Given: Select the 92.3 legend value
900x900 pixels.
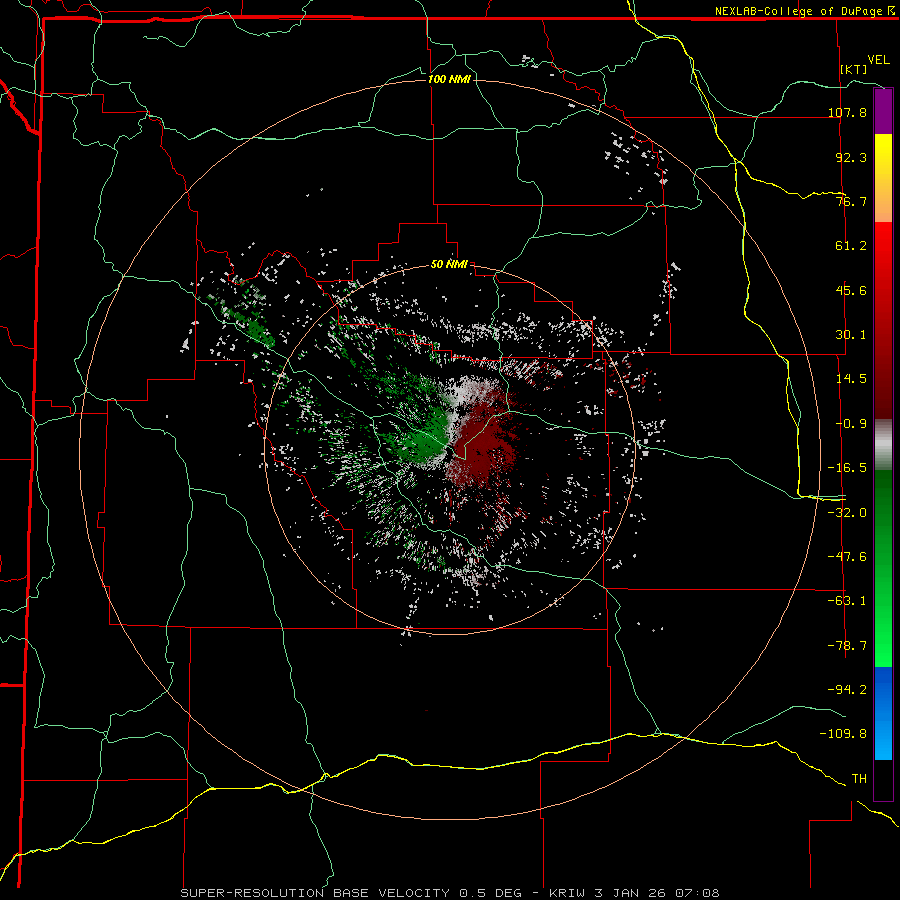Looking at the screenshot, I should pyautogui.click(x=851, y=157).
